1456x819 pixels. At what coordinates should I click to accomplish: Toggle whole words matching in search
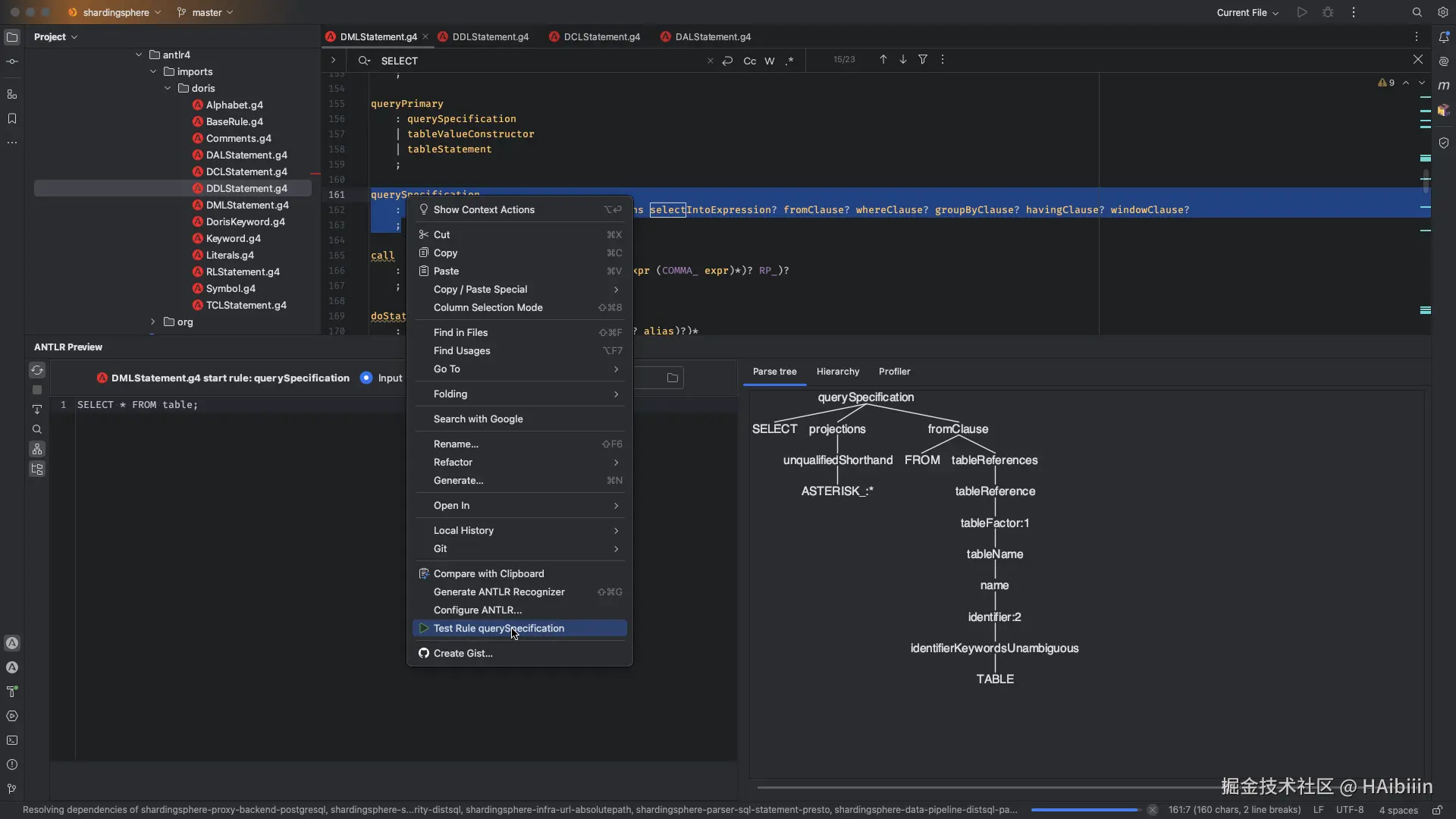pyautogui.click(x=769, y=61)
